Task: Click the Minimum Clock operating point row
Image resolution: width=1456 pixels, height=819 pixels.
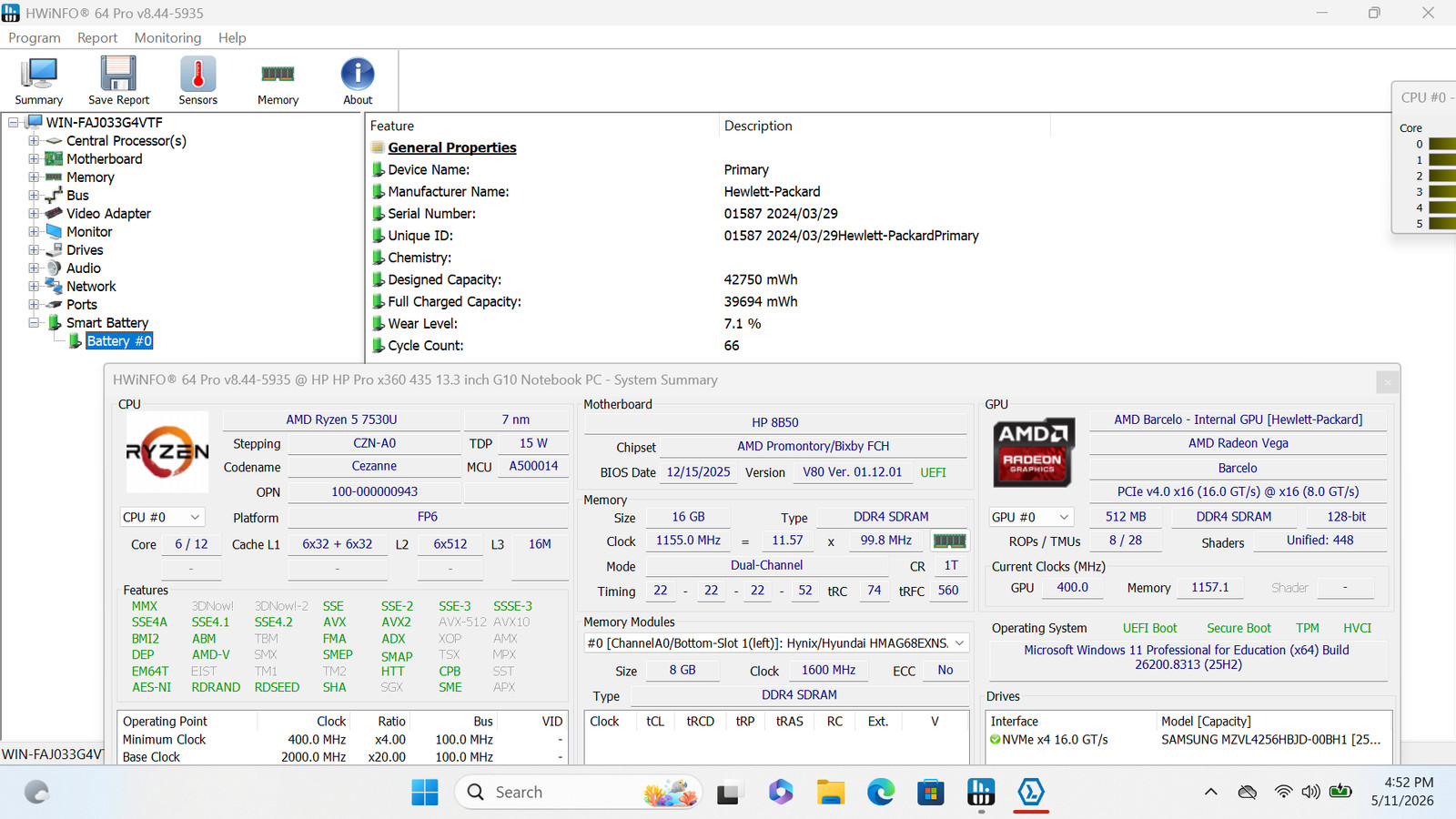Action: click(343, 740)
